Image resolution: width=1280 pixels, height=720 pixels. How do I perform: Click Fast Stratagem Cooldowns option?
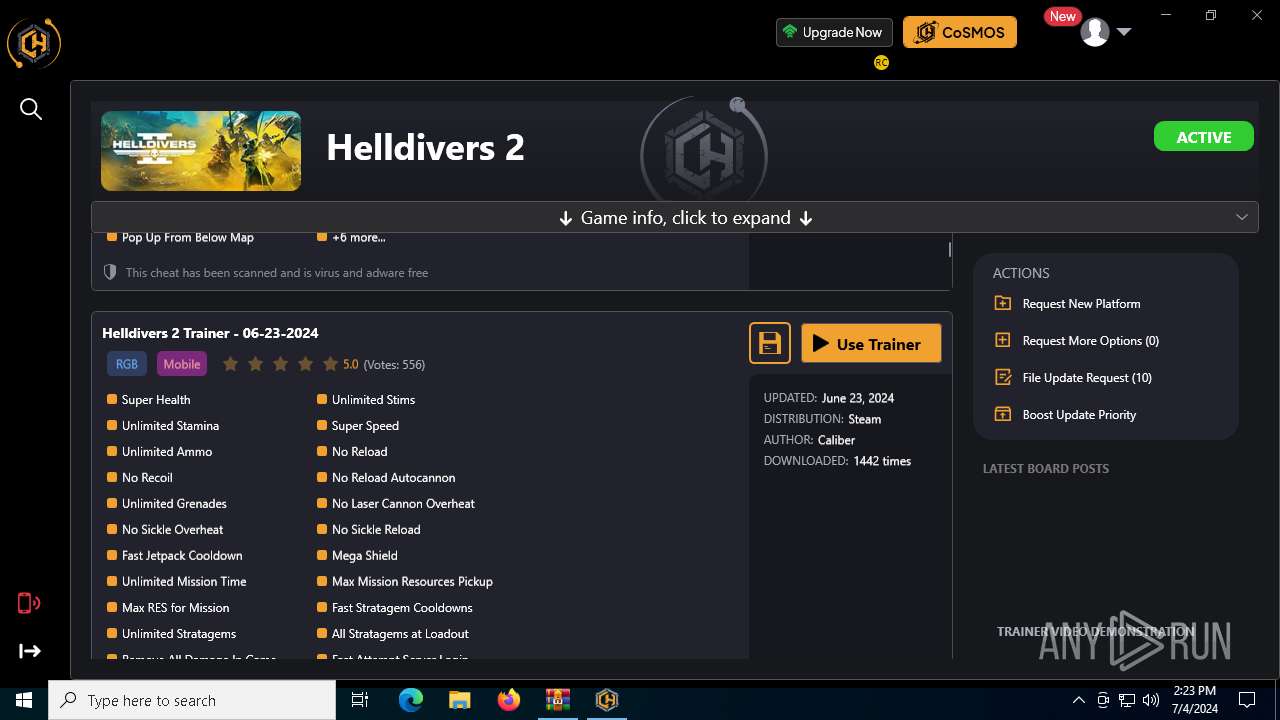coord(394,607)
